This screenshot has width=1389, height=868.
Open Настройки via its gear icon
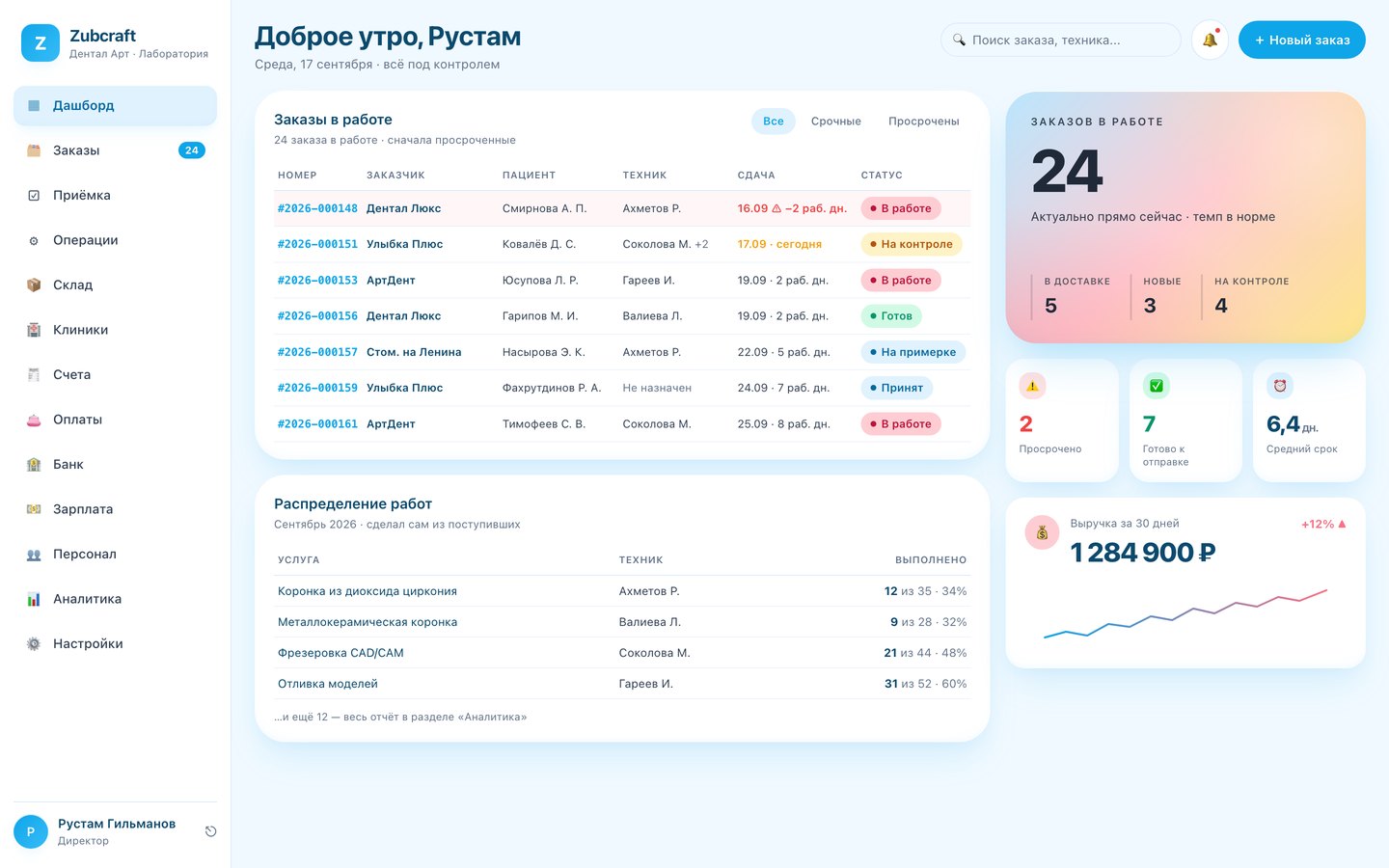click(x=34, y=643)
